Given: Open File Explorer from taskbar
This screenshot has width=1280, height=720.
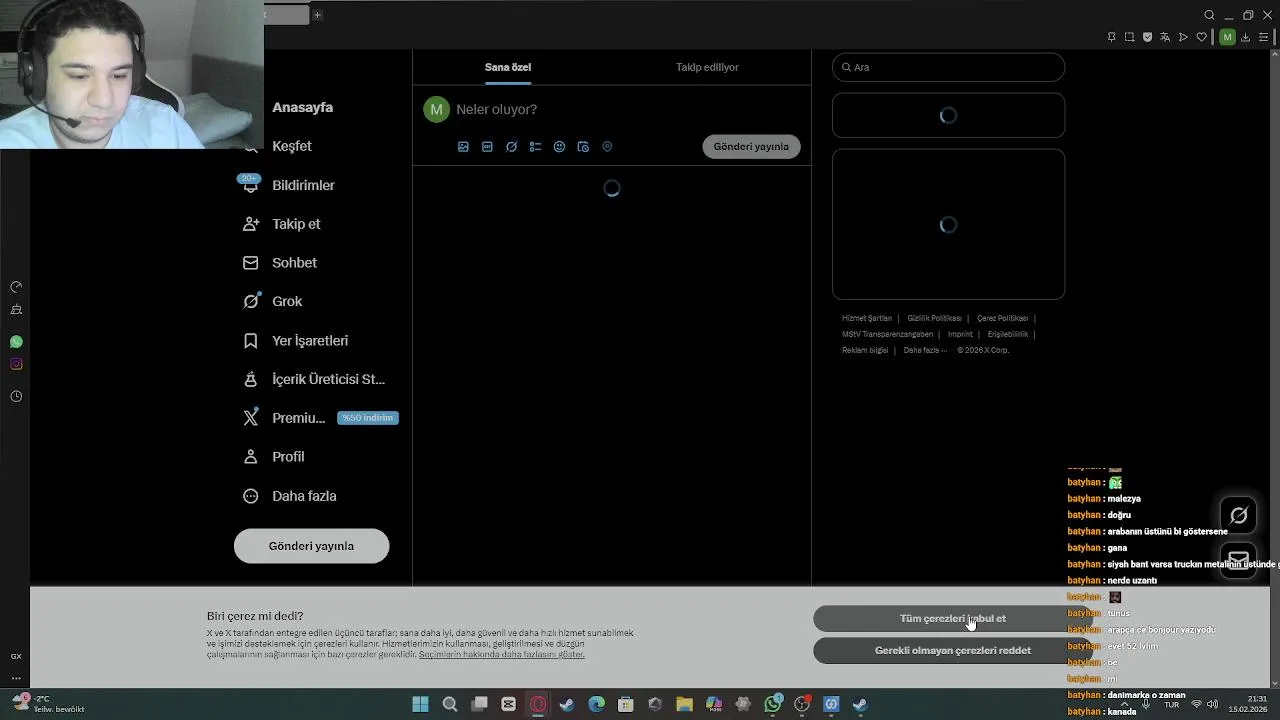Looking at the screenshot, I should point(684,704).
